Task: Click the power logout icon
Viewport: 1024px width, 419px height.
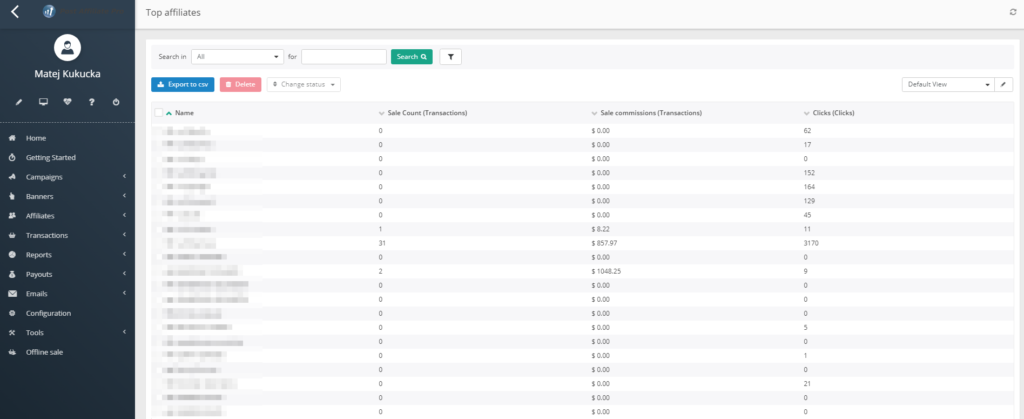Action: (x=116, y=102)
